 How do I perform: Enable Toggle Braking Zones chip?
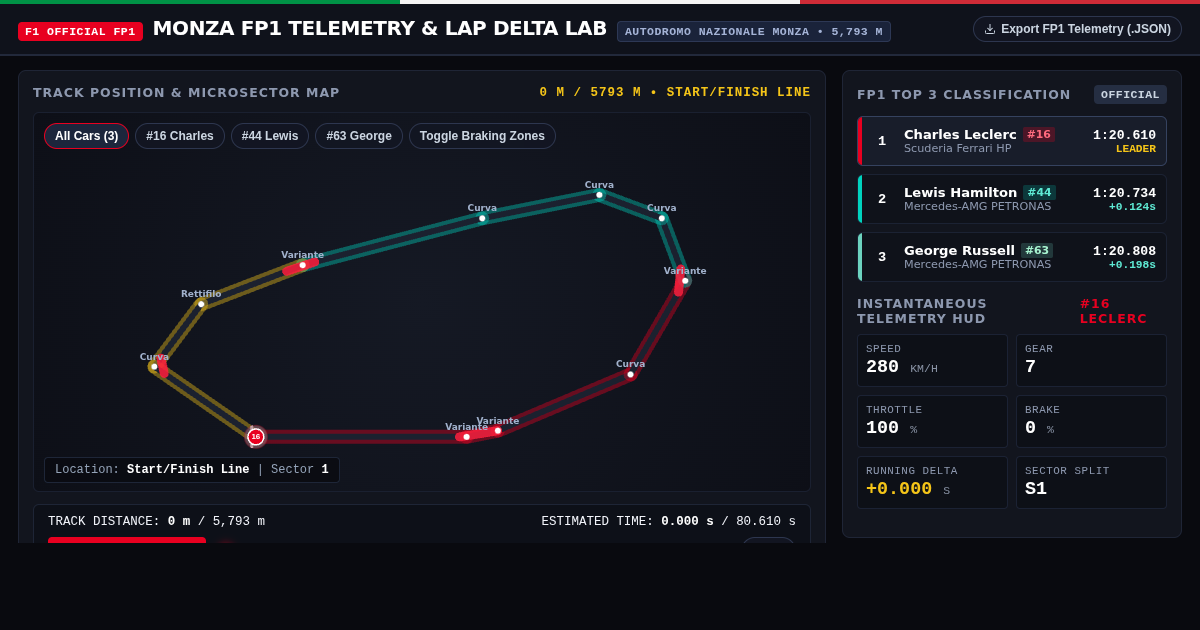click(x=482, y=136)
